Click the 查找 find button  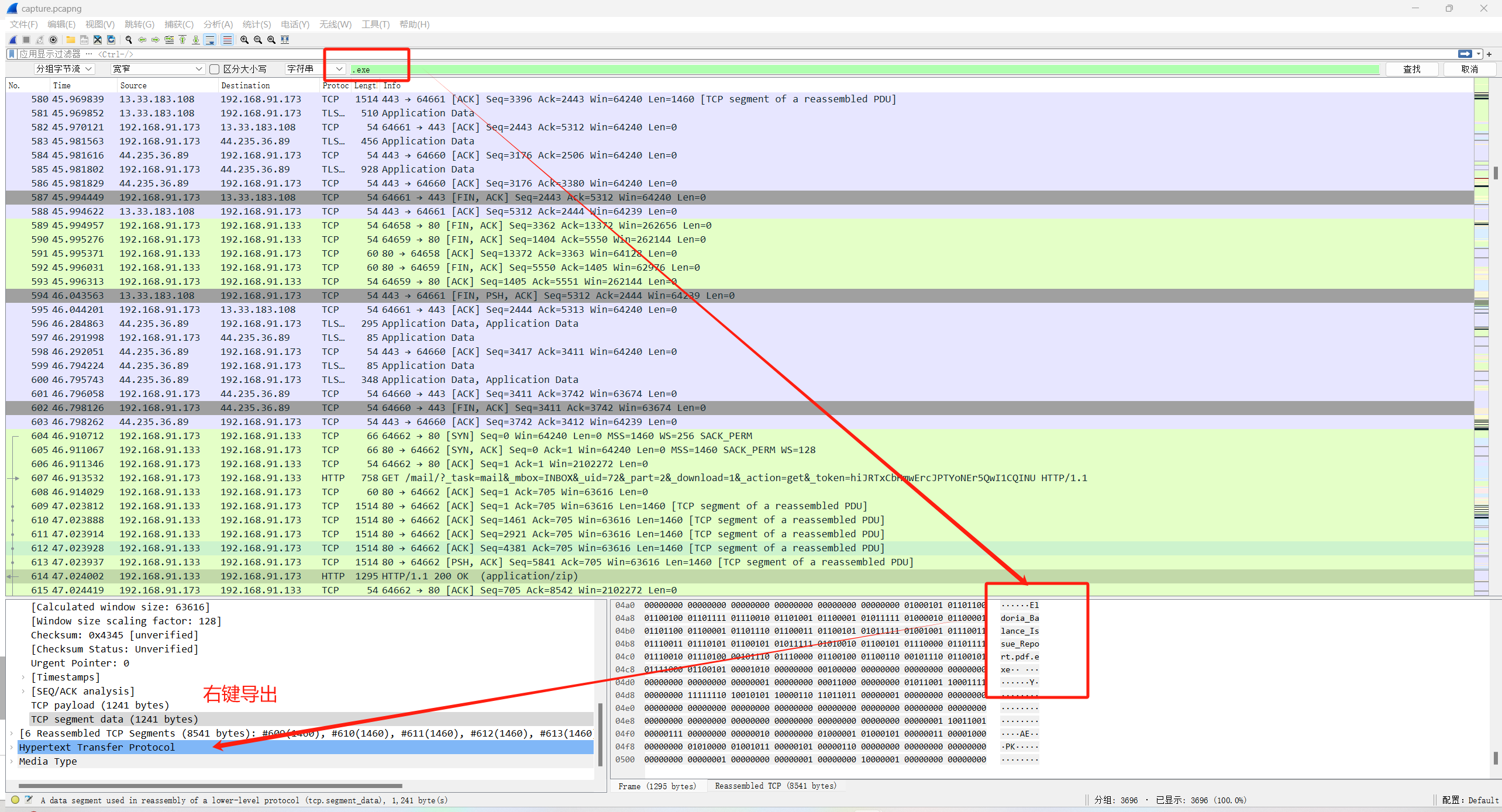click(x=1411, y=69)
